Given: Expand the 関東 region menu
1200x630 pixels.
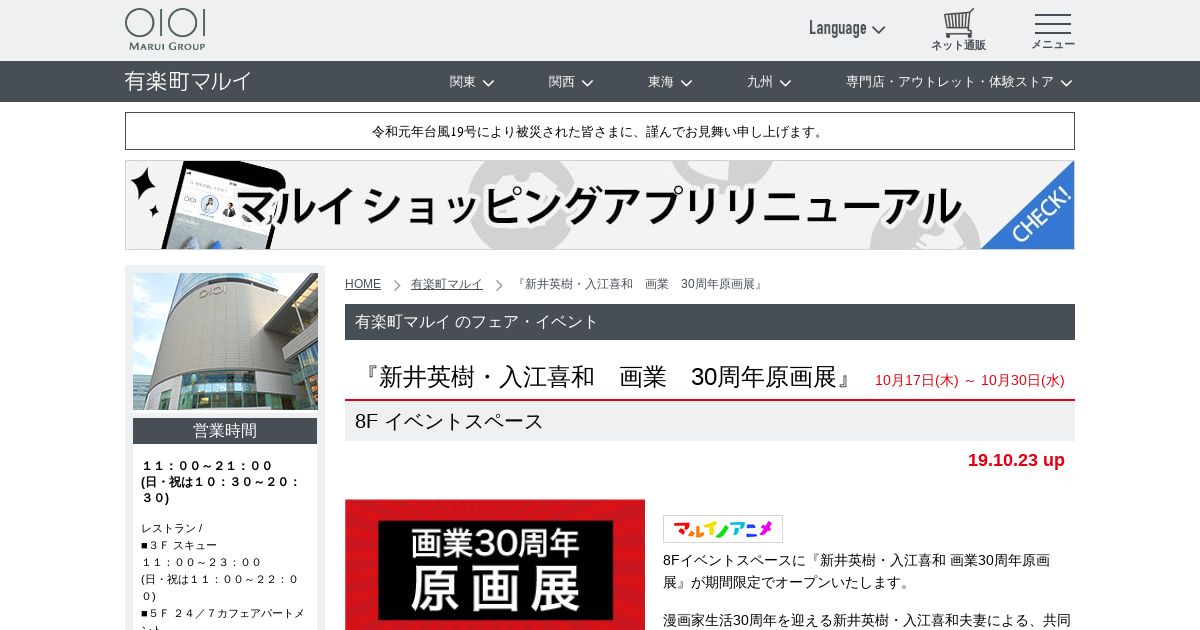Looking at the screenshot, I should [472, 82].
